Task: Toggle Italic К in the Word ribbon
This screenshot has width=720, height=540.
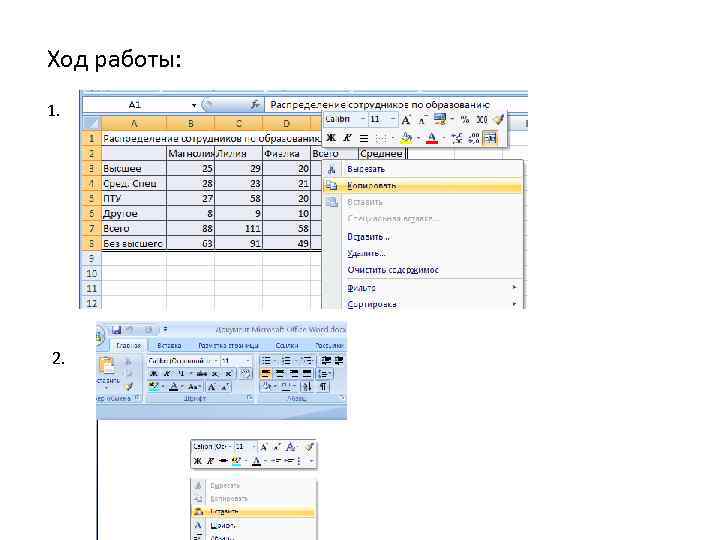Action: pyautogui.click(x=167, y=374)
